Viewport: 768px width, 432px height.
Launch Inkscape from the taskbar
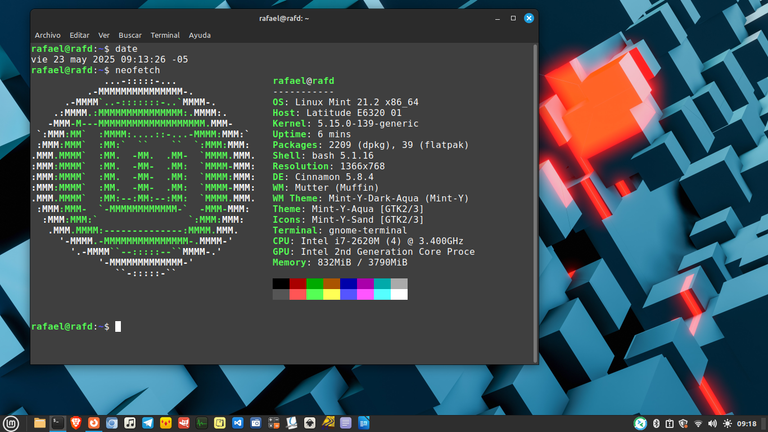[x=310, y=423]
